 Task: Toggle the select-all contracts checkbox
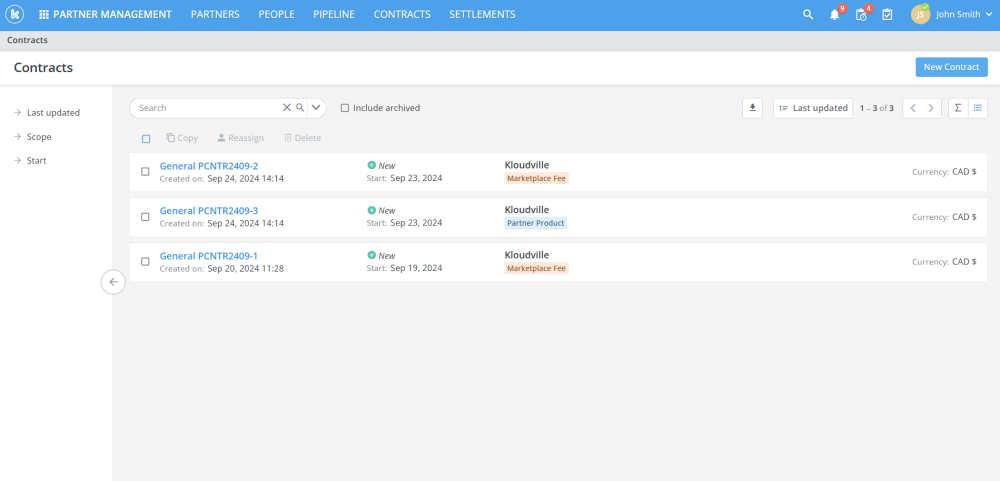(x=146, y=138)
